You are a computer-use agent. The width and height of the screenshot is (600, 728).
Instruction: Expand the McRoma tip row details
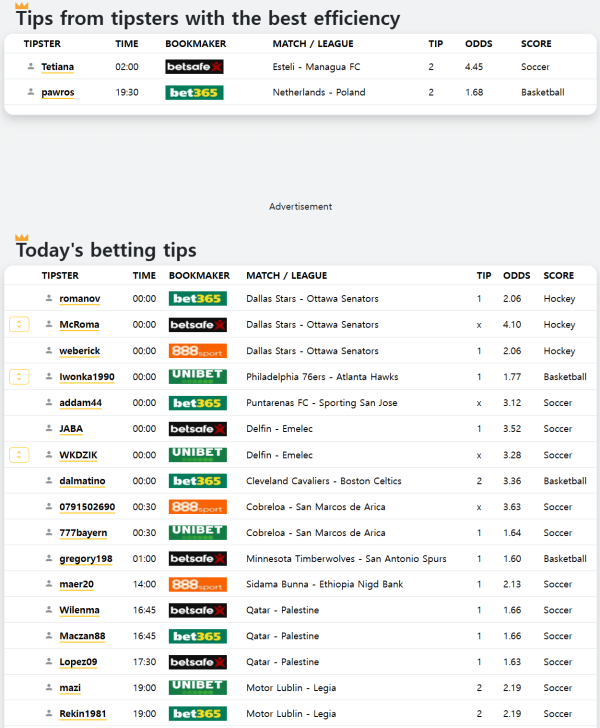tap(20, 325)
